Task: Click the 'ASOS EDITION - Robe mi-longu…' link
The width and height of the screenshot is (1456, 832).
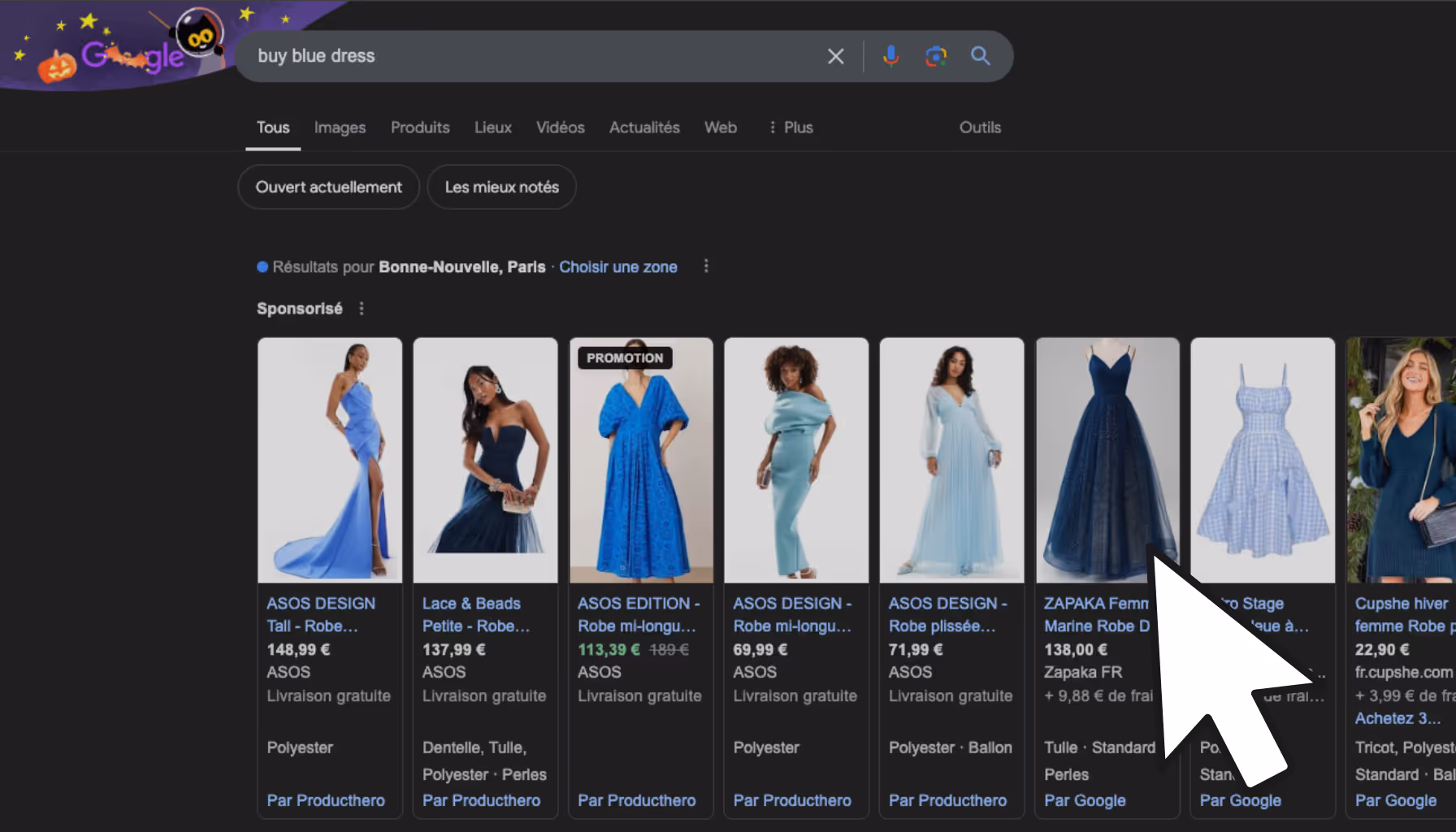Action: tap(639, 615)
